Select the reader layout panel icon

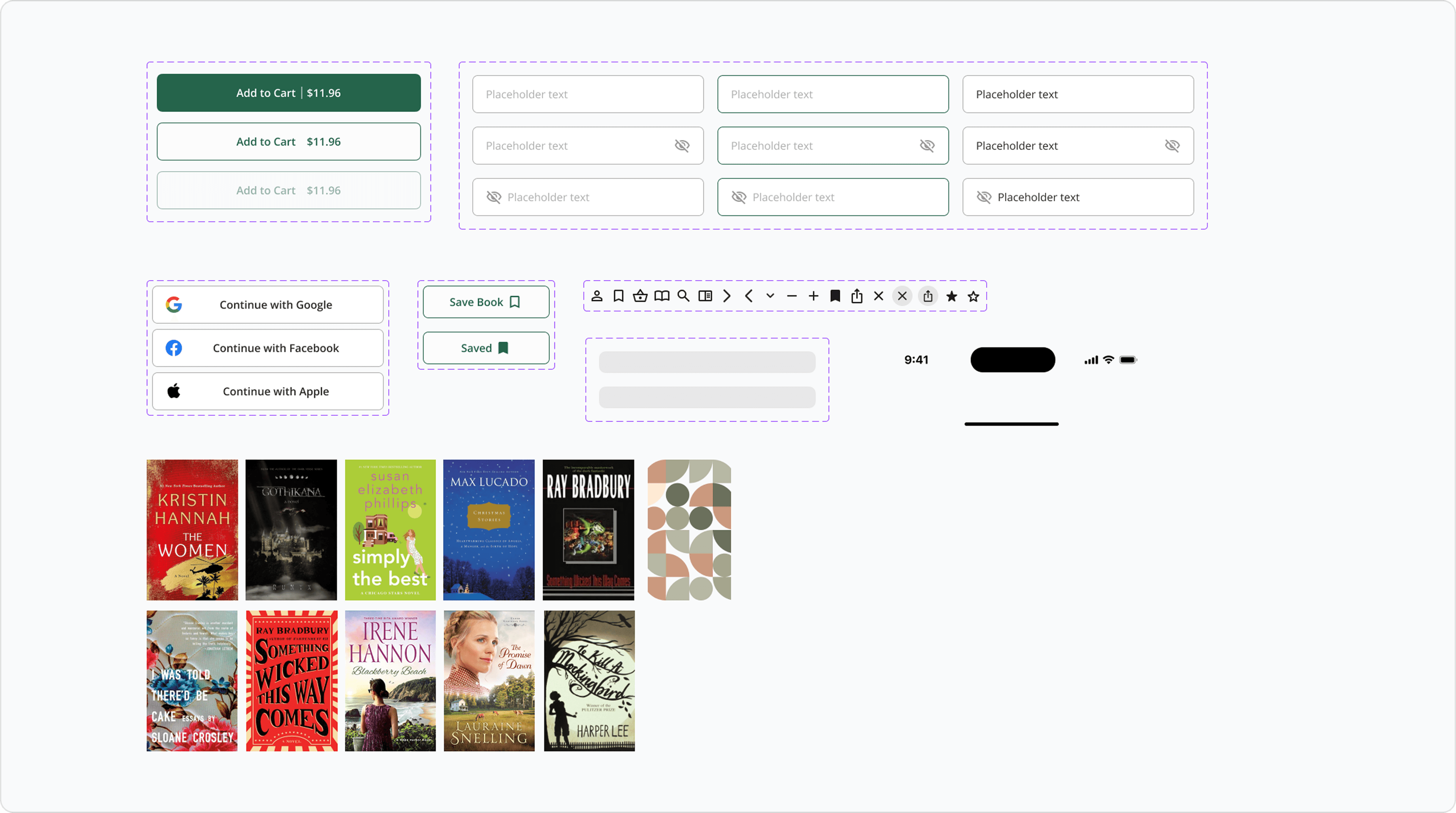tap(705, 296)
